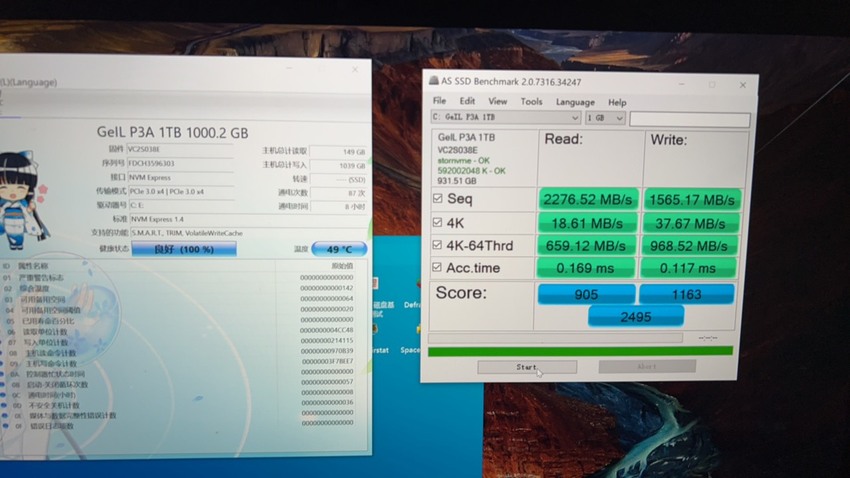The width and height of the screenshot is (850, 478).
Task: Select the 4K-64Thrd read result 659.12 MB/s
Action: (x=586, y=246)
